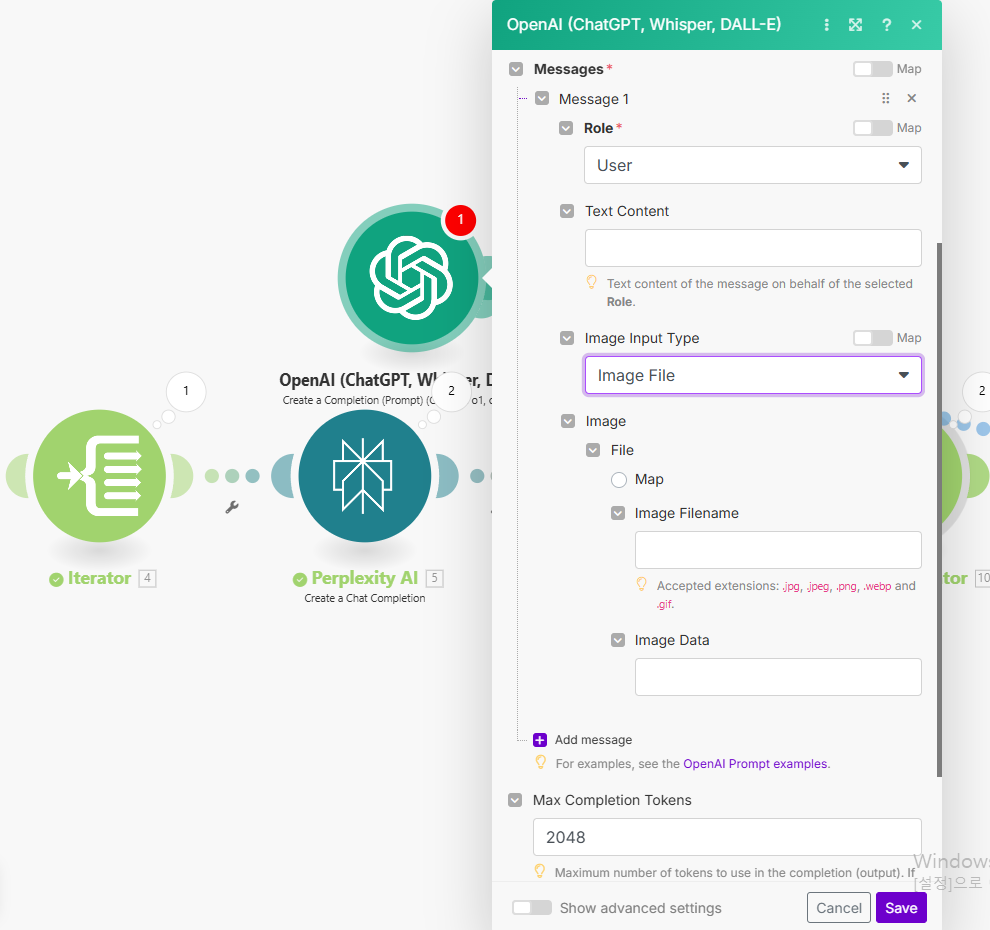
Task: Click the Save button
Action: pos(900,908)
